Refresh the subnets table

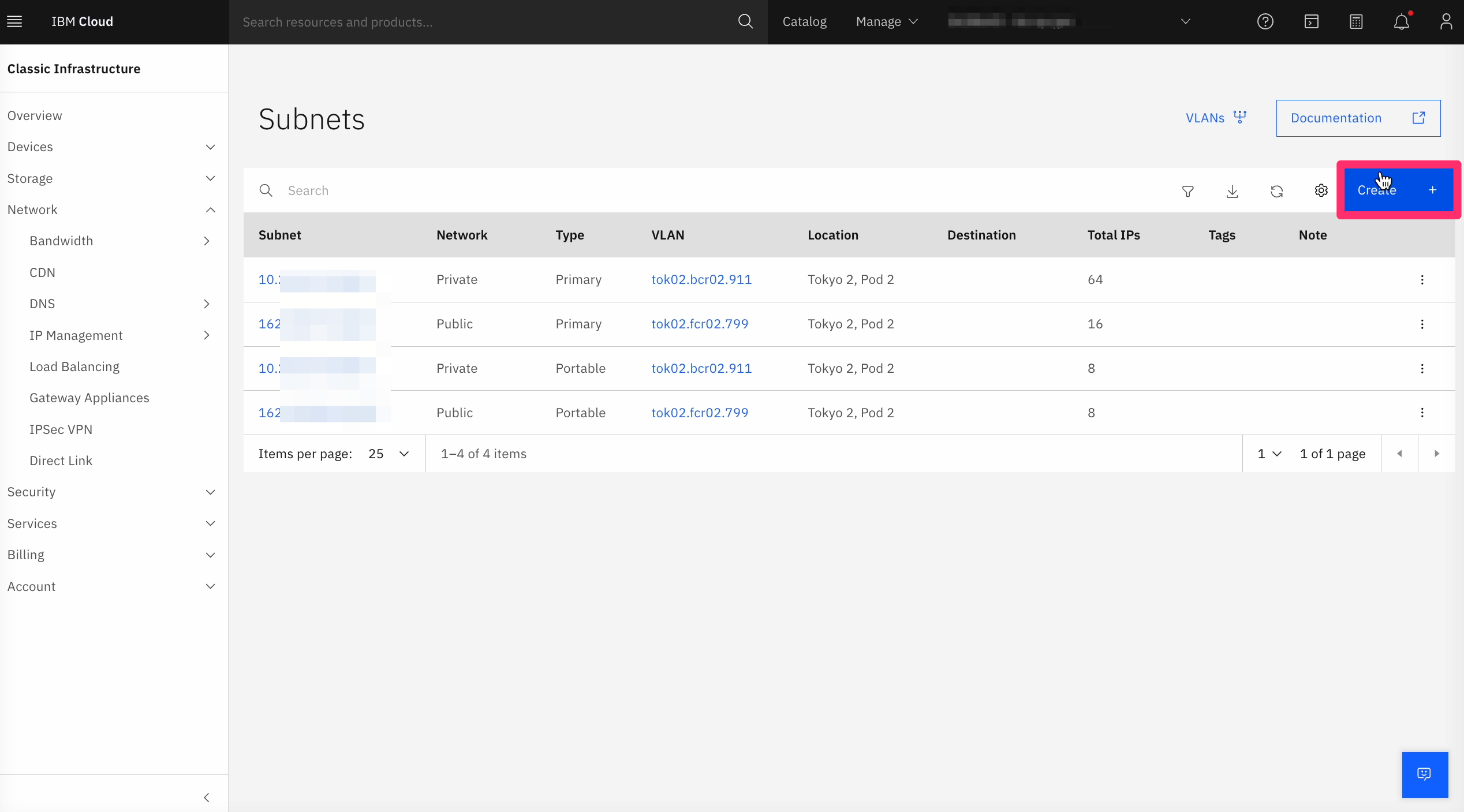pos(1276,191)
